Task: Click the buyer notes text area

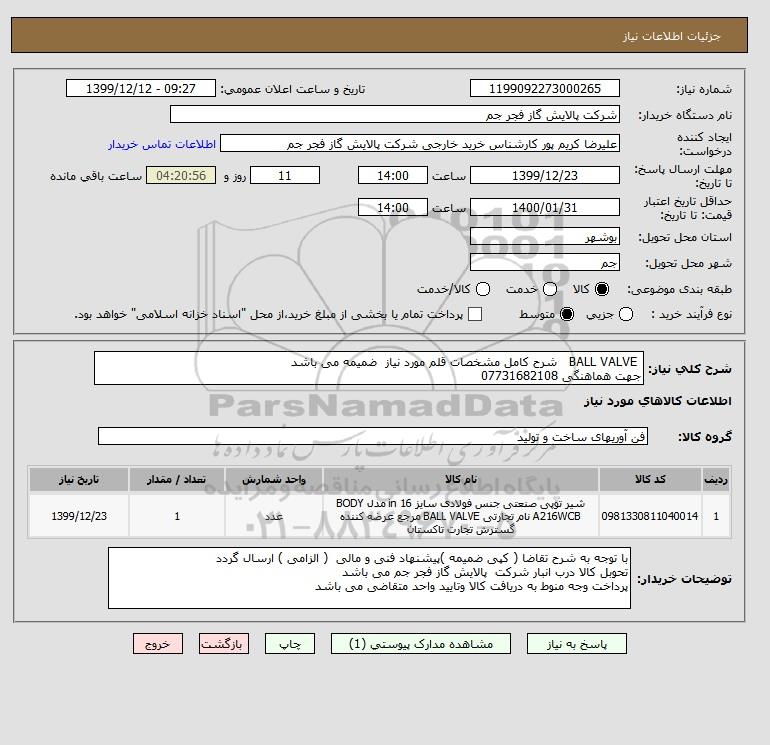Action: pyautogui.click(x=369, y=578)
